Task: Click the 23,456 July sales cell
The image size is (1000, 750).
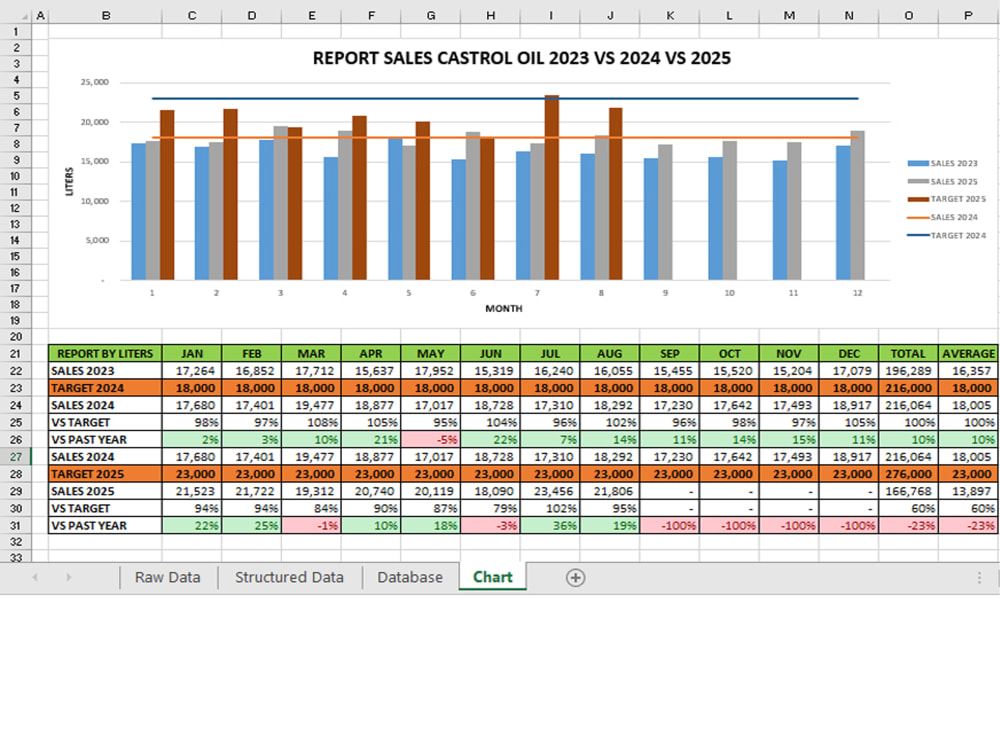Action: coord(550,491)
